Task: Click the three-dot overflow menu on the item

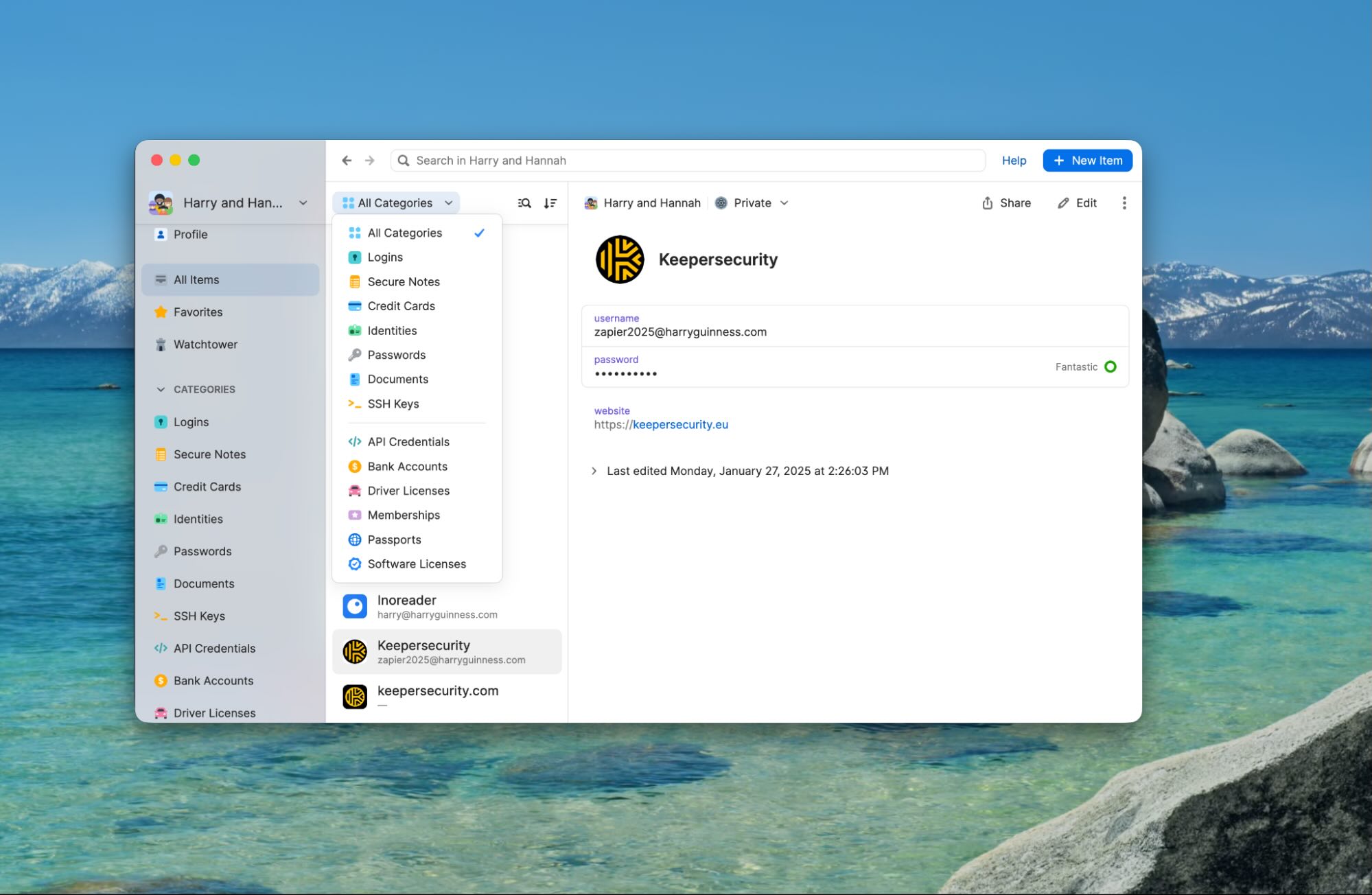Action: pyautogui.click(x=1124, y=202)
